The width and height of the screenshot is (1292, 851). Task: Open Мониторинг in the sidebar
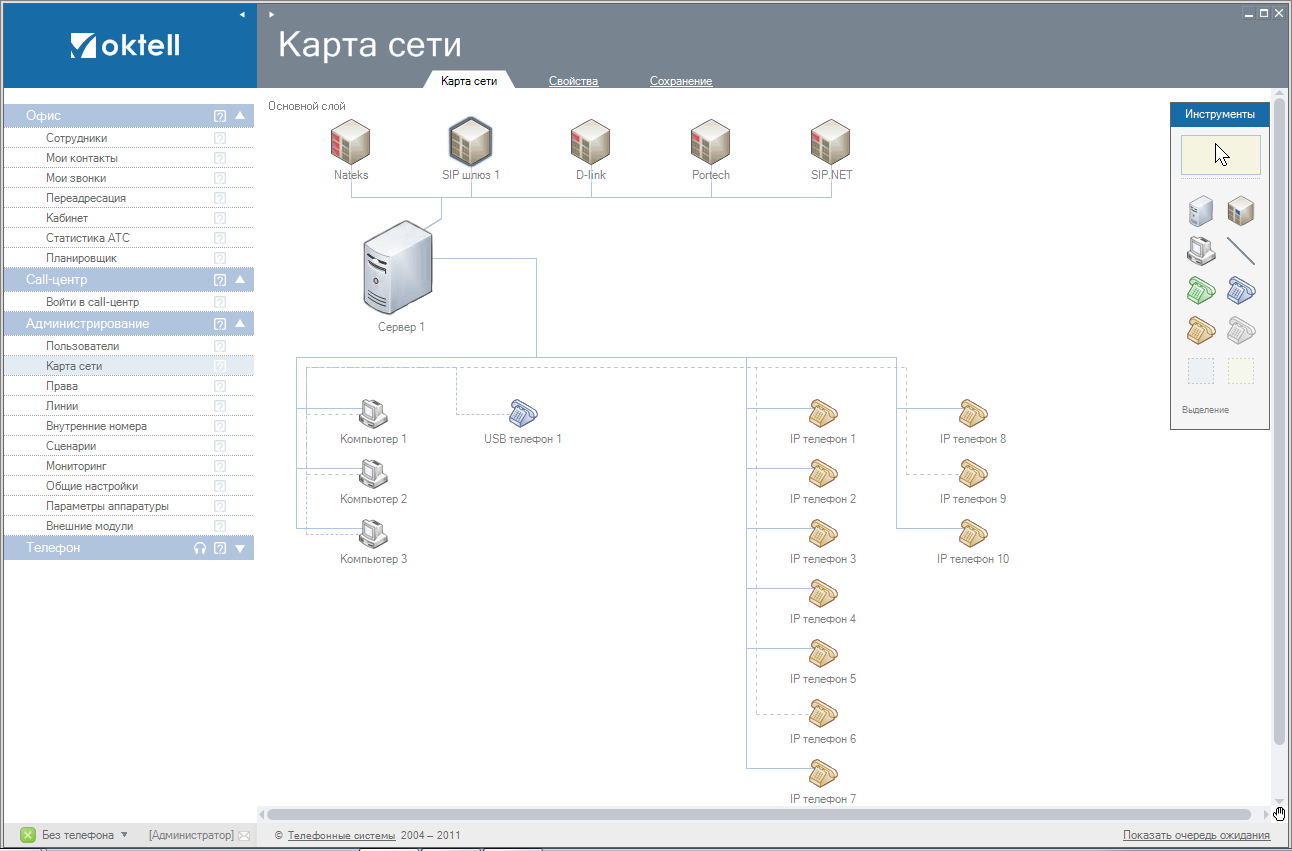(76, 466)
